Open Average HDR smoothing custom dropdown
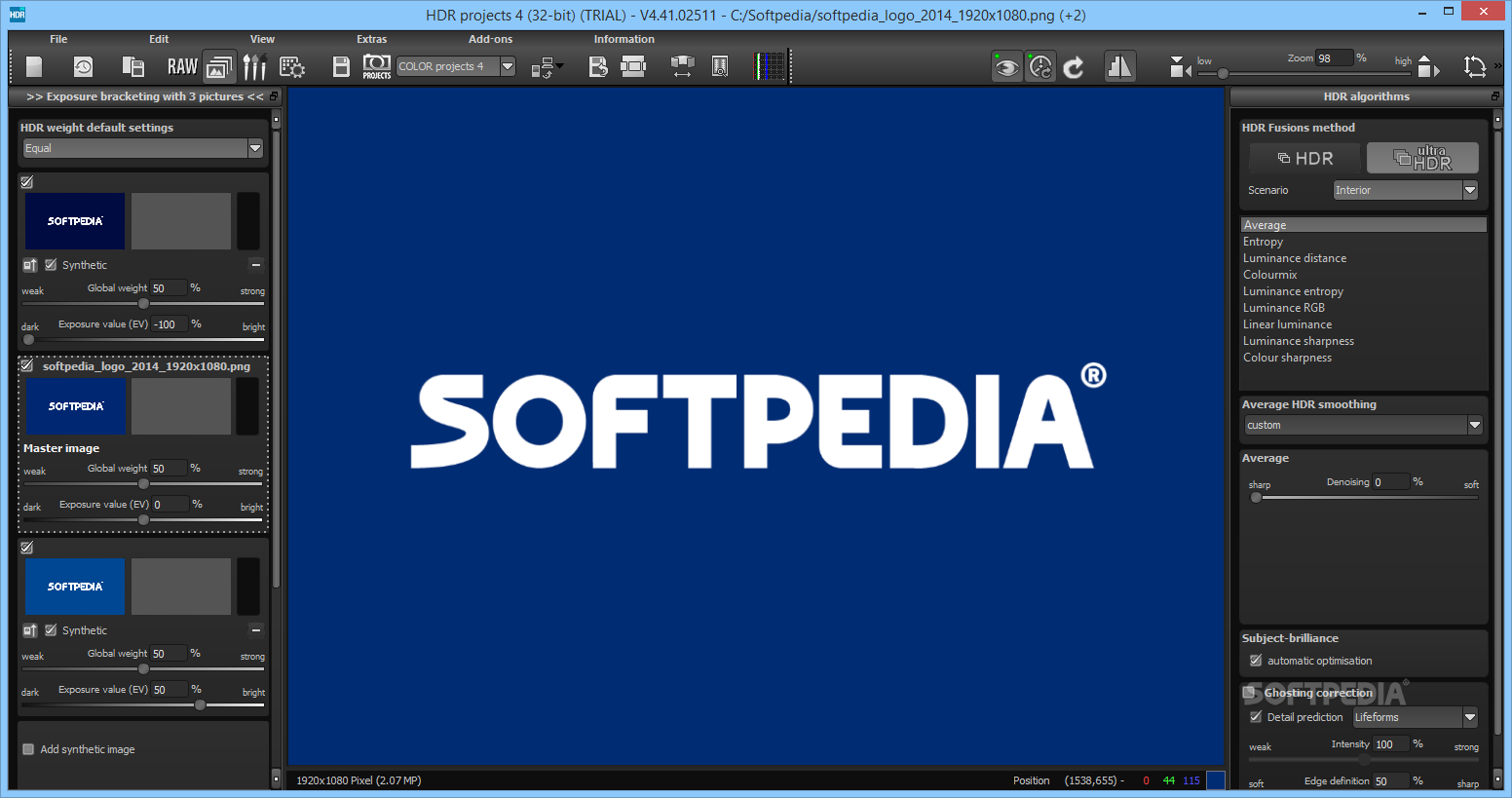 pos(1363,425)
